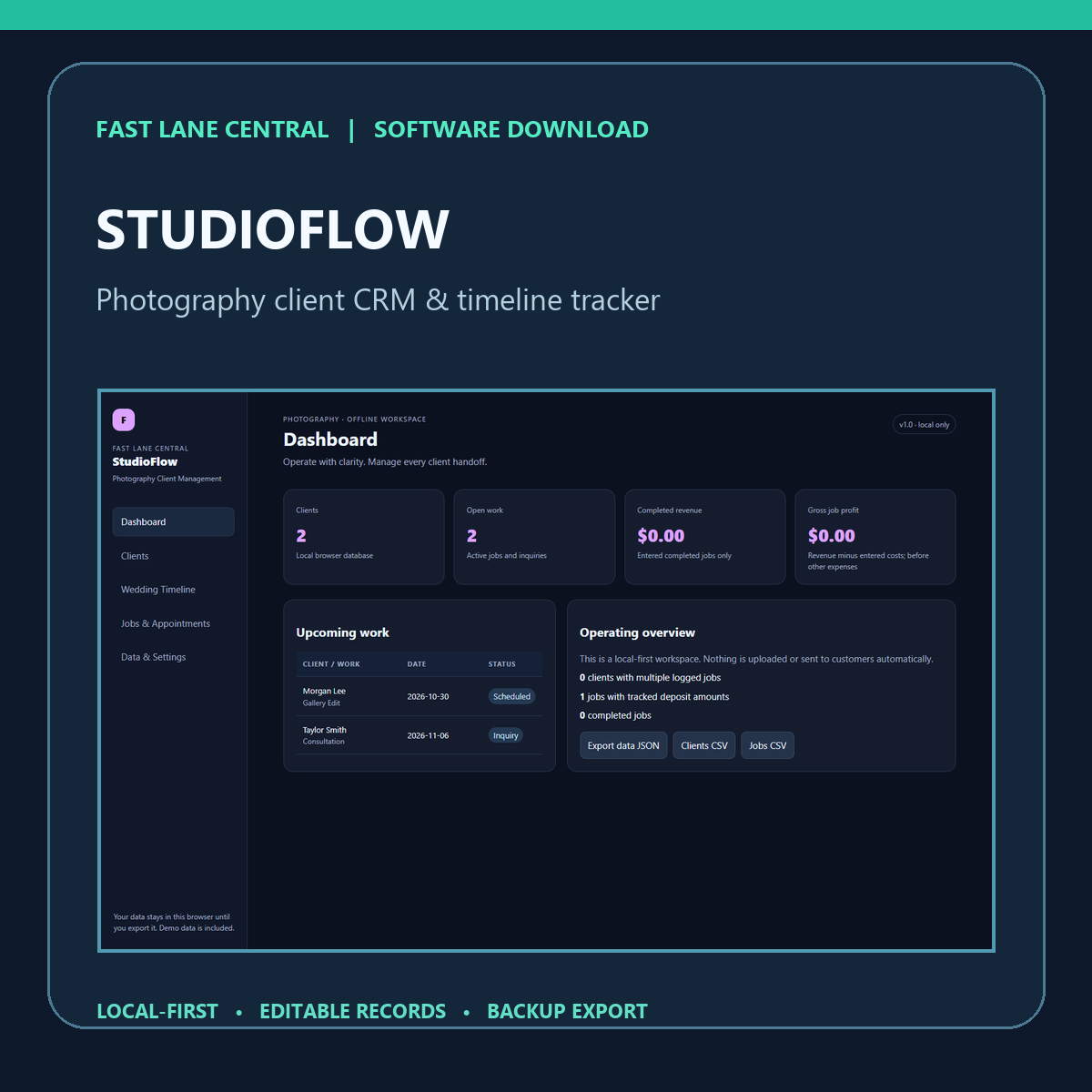This screenshot has height=1092, width=1092.
Task: Click the Upcoming work heading
Action: (342, 632)
